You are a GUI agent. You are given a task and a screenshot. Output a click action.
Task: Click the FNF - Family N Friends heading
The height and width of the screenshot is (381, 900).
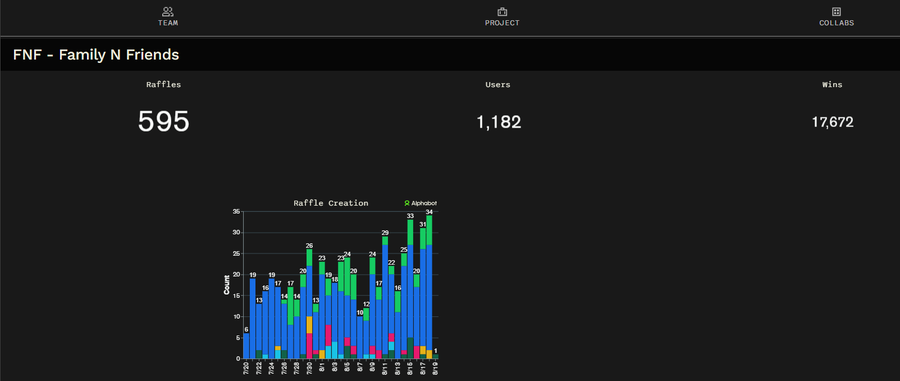(x=96, y=55)
